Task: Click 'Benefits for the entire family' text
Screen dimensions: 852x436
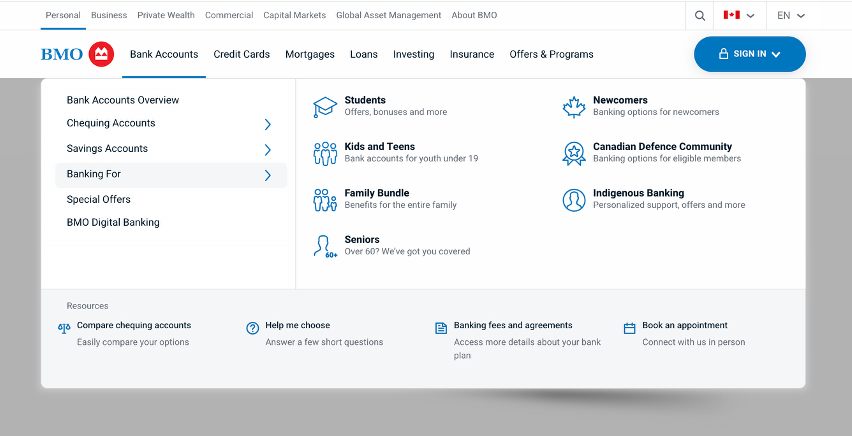Action: (x=400, y=205)
